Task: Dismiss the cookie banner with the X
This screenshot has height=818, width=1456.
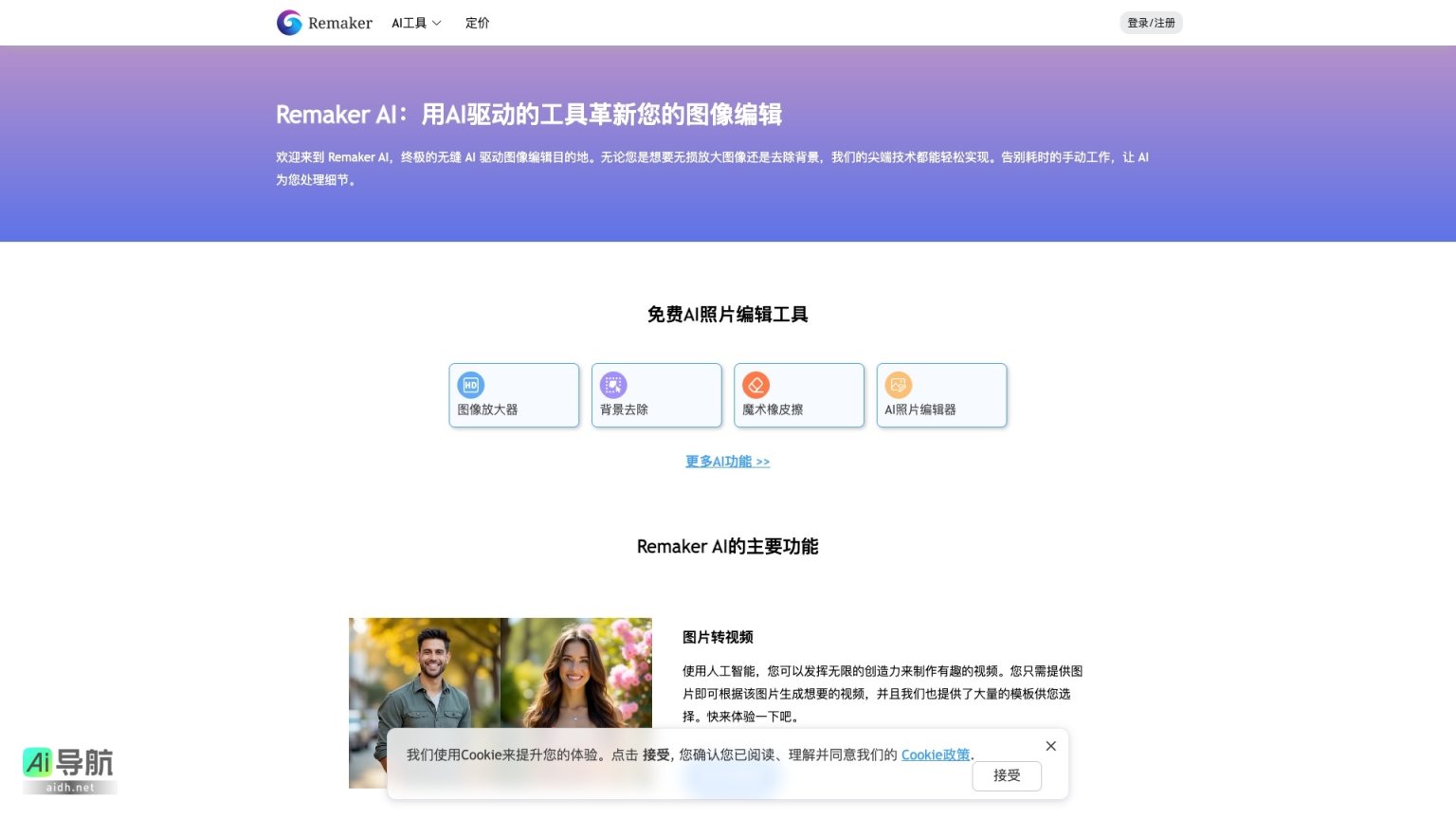Action: (x=1050, y=746)
